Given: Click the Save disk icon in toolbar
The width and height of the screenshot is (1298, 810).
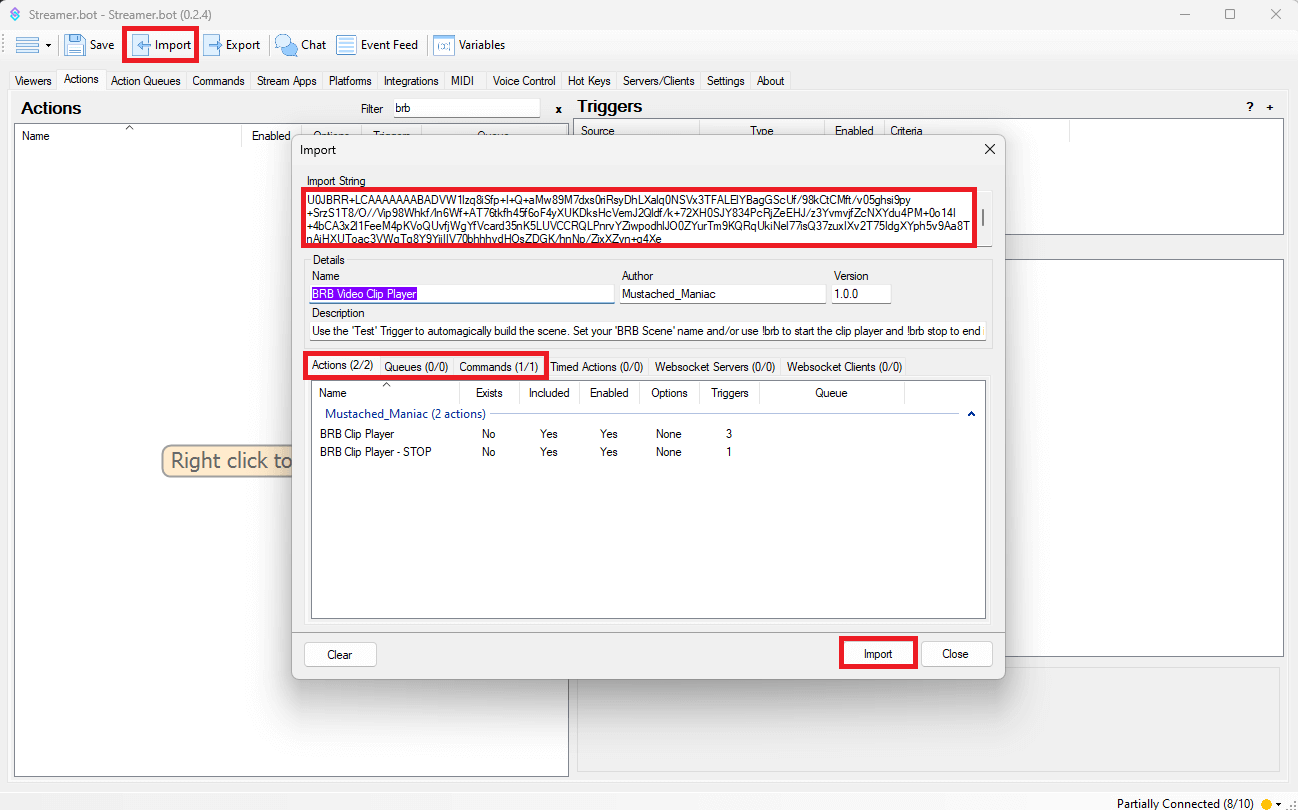Looking at the screenshot, I should pos(75,45).
